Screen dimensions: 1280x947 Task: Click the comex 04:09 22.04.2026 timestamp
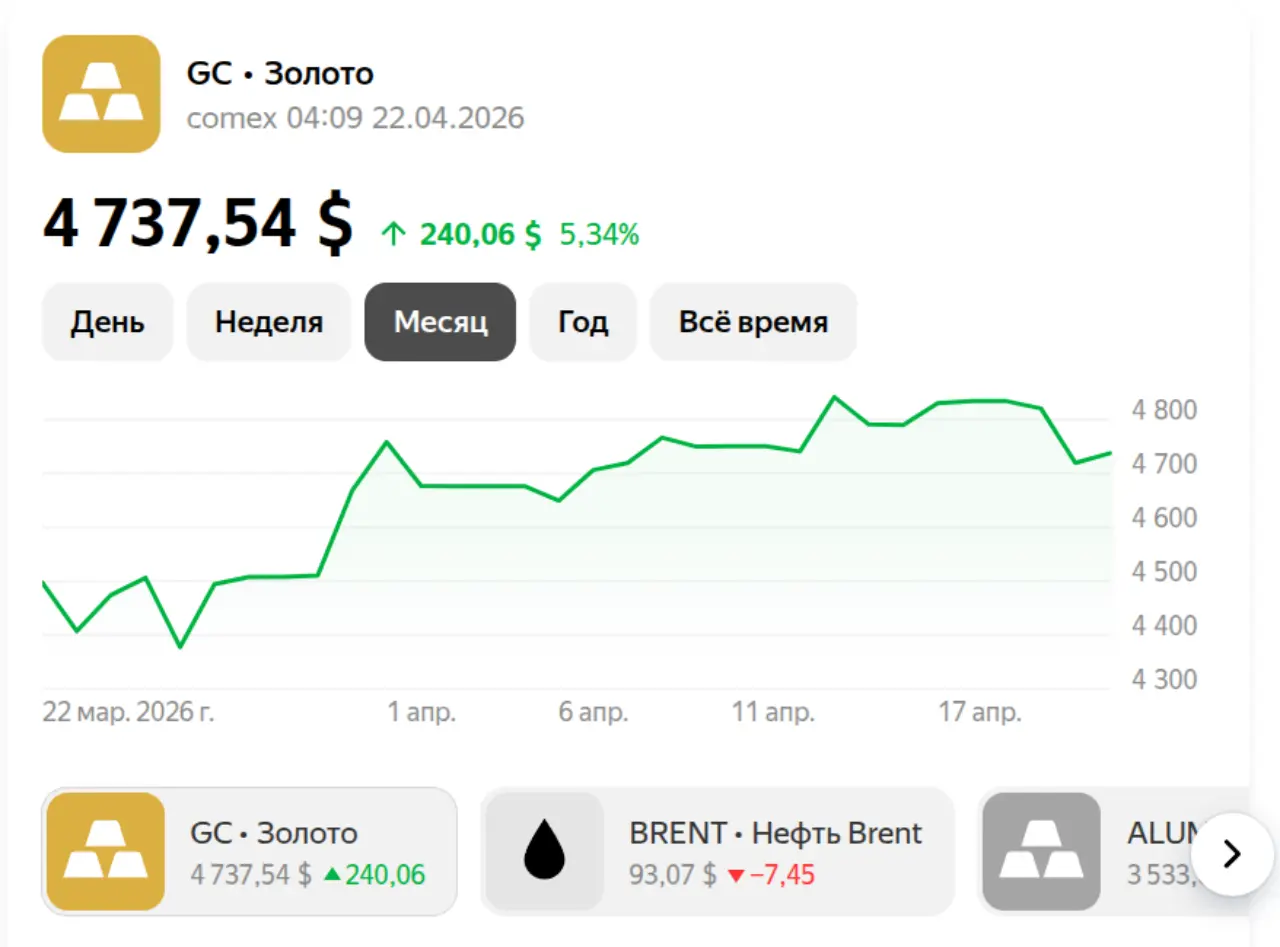(356, 117)
